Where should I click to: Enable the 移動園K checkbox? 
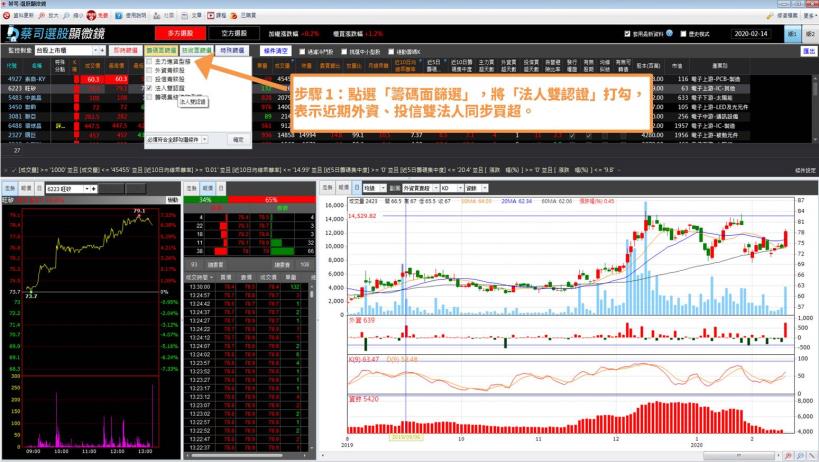[391, 52]
